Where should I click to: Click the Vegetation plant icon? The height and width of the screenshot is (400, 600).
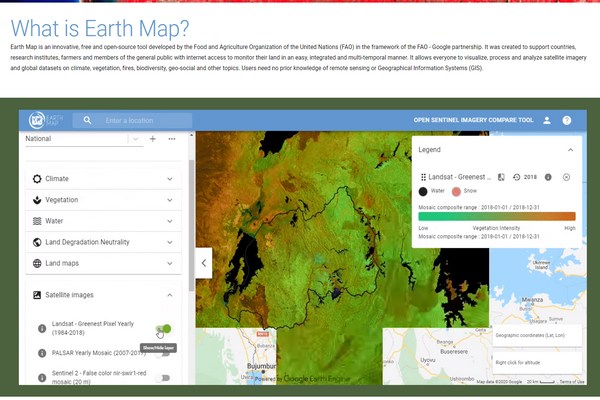pyautogui.click(x=37, y=200)
